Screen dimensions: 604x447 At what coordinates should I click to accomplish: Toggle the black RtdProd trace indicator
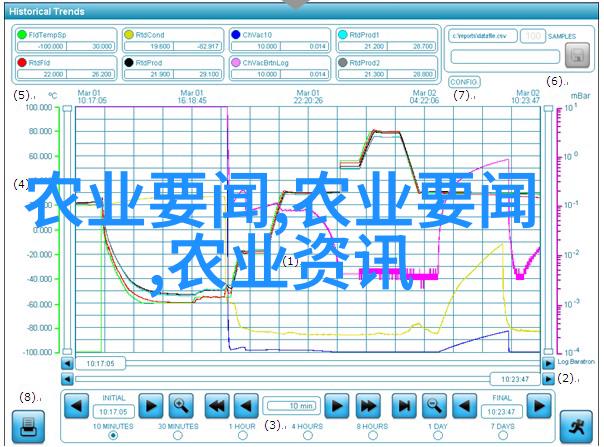pyautogui.click(x=129, y=62)
